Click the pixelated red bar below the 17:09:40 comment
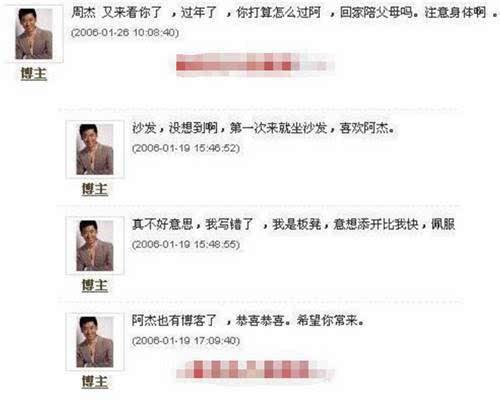Image resolution: width=500 pixels, height=403 pixels. 255,369
